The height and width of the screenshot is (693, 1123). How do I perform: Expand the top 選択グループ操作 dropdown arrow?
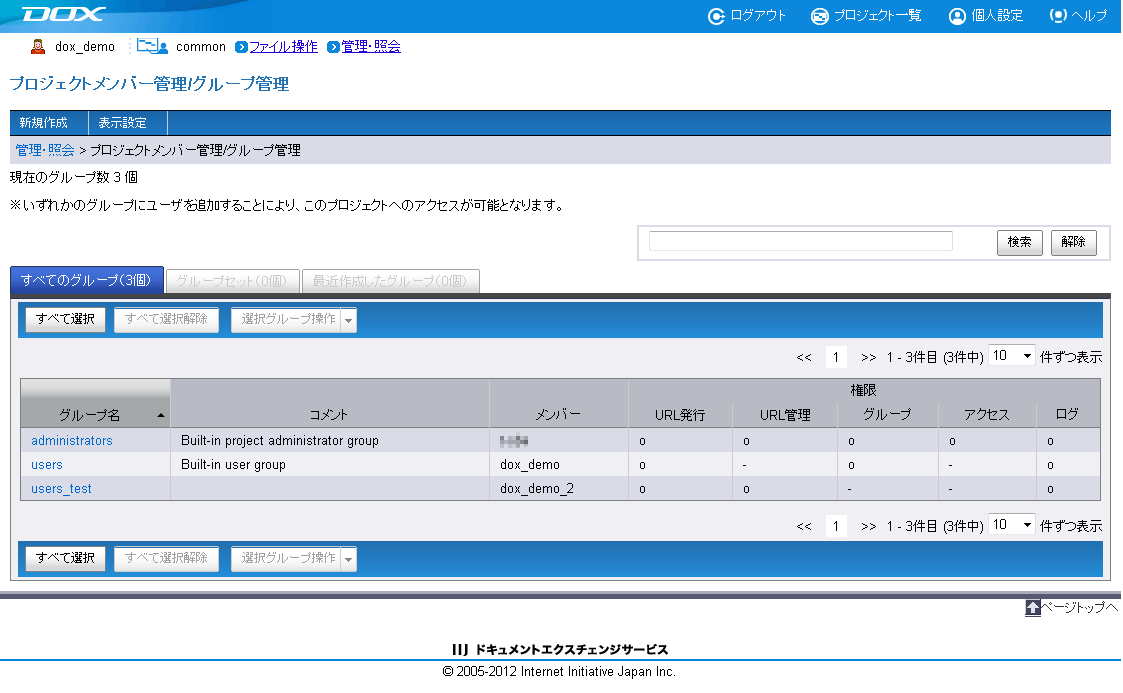349,320
